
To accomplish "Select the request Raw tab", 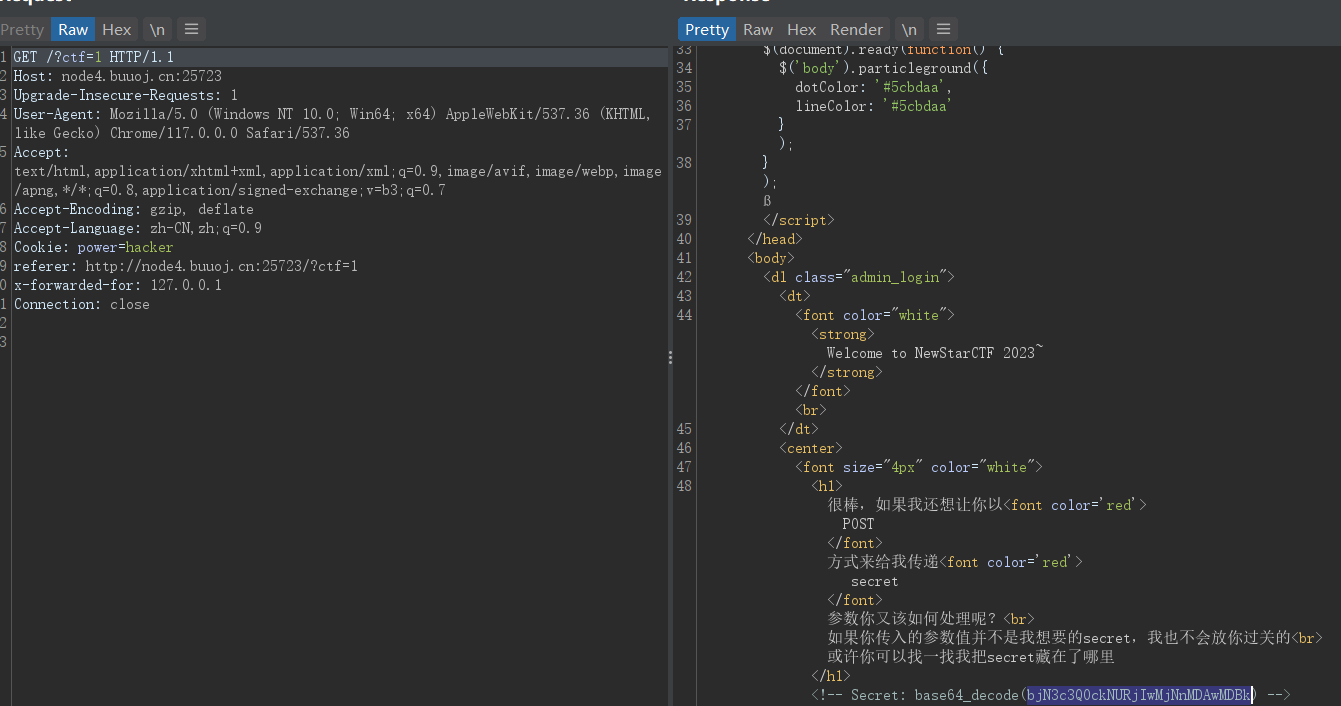I will click(73, 29).
